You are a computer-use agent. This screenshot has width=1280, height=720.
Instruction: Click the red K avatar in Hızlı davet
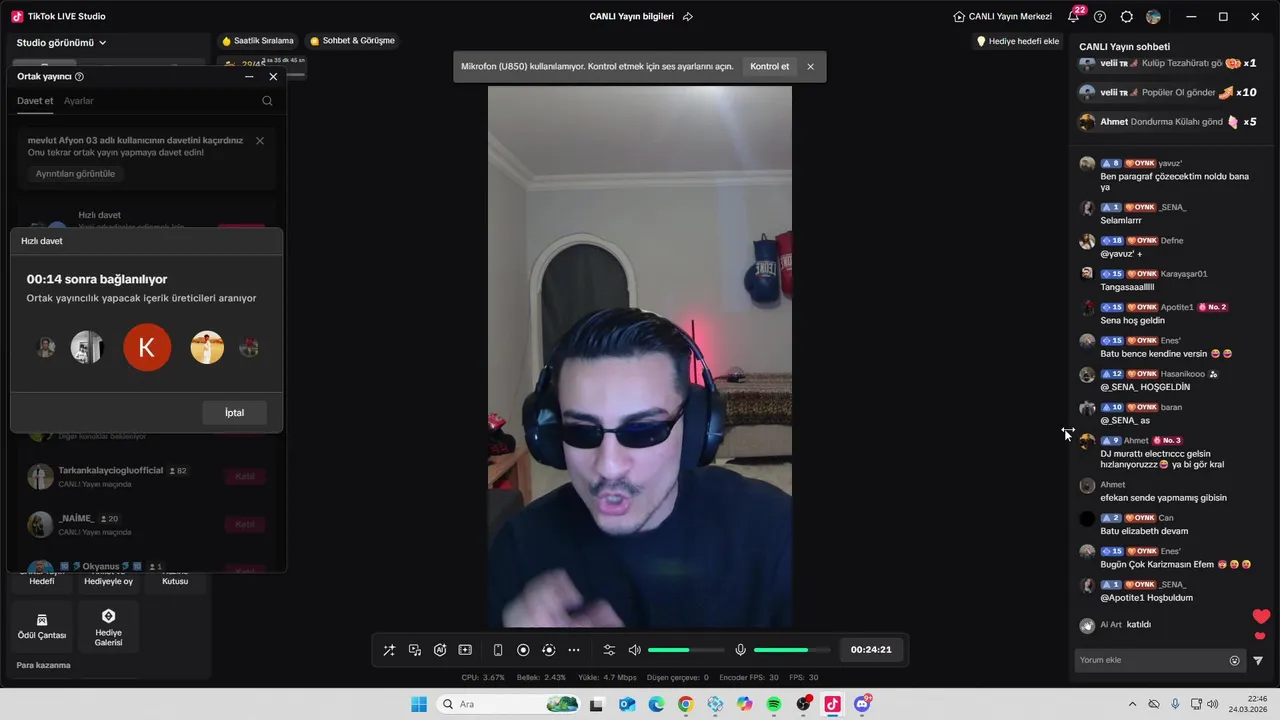[147, 347]
